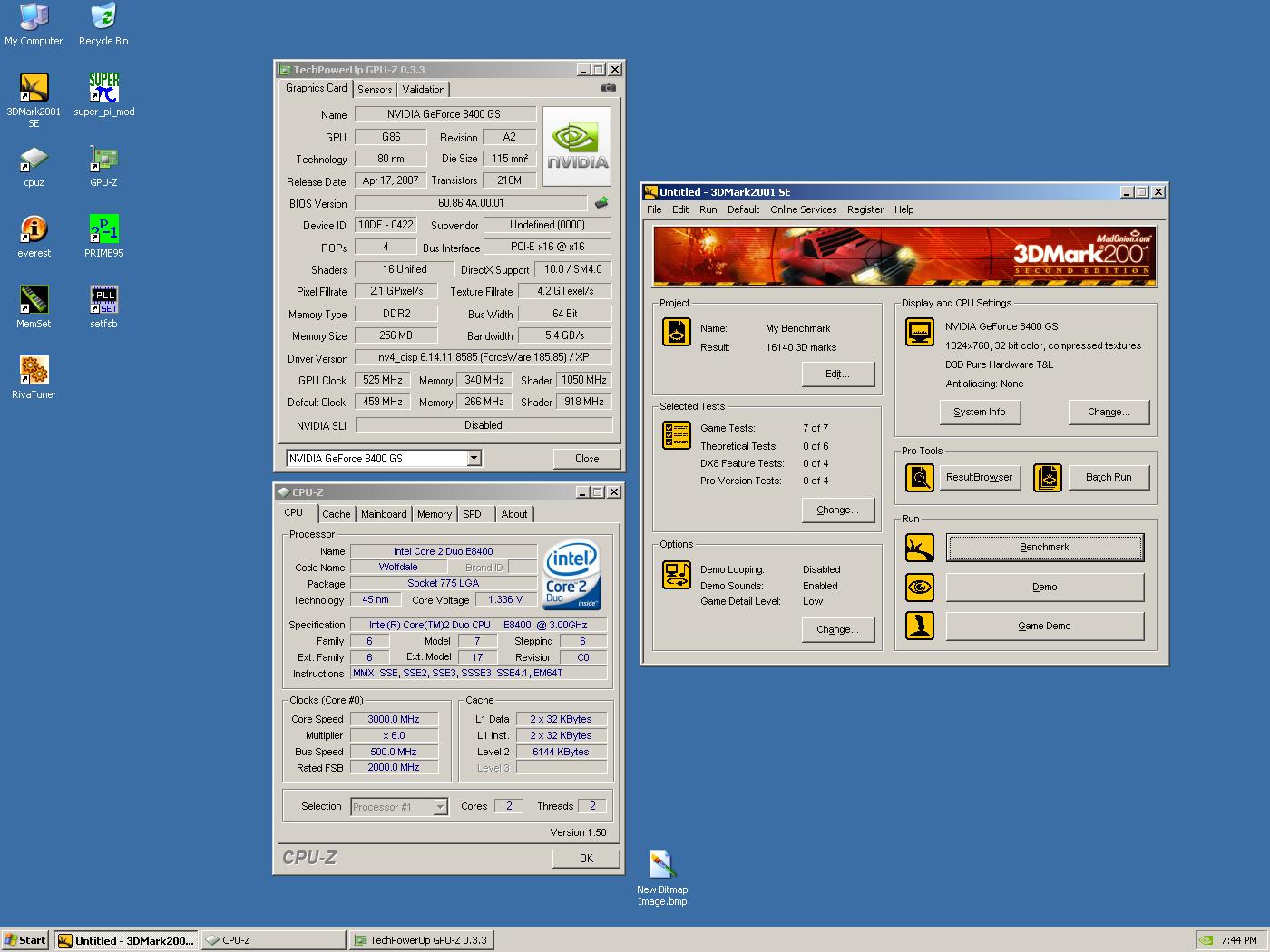Open the About tab in CPU-Z
This screenshot has height=952, width=1270.
click(514, 514)
